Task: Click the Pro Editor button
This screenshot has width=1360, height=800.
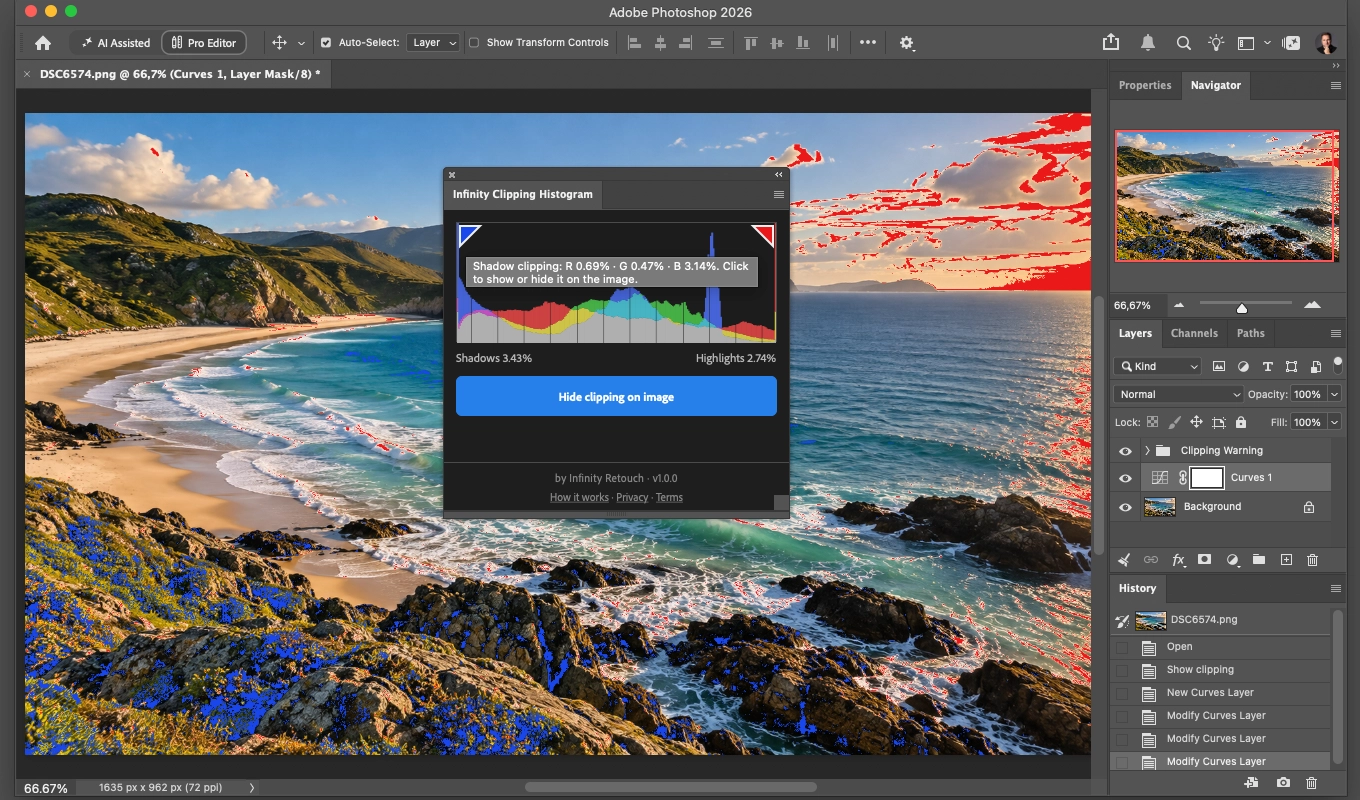Action: tap(204, 43)
